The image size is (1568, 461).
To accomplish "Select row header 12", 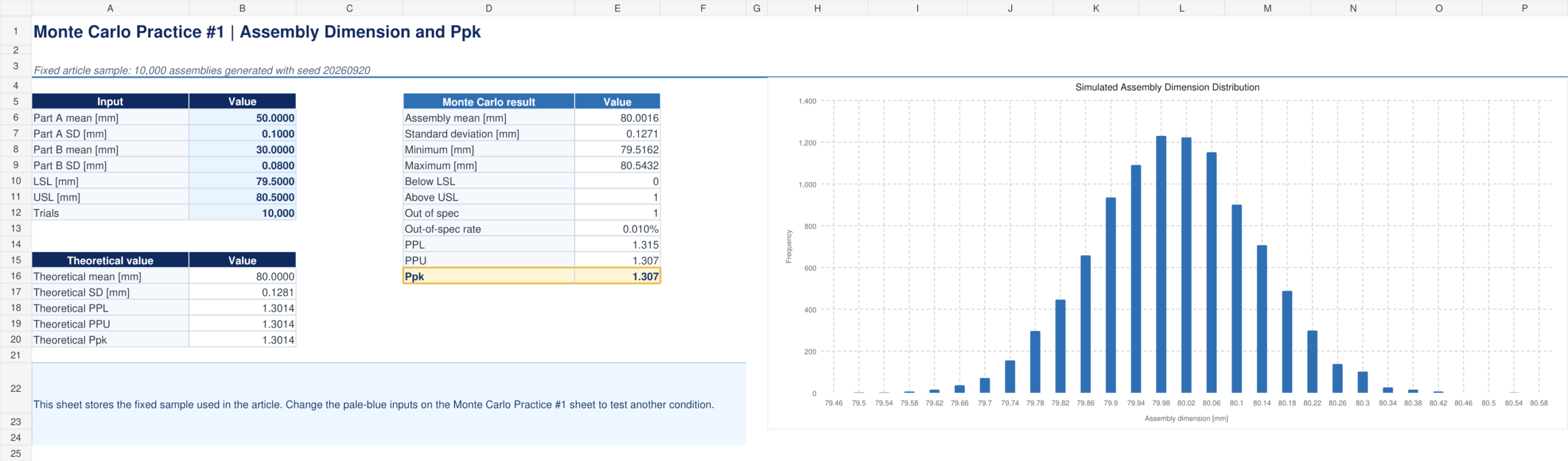I will [16, 212].
